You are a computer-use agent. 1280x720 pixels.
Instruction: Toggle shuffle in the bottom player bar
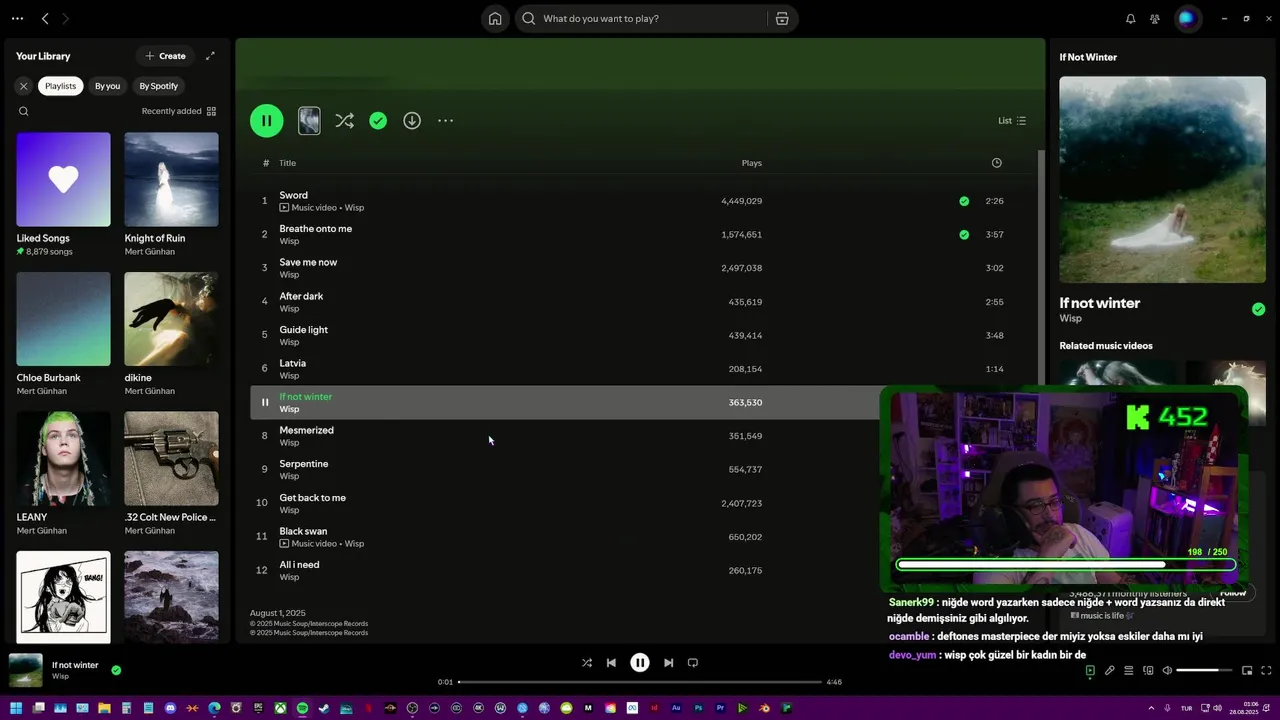click(587, 662)
